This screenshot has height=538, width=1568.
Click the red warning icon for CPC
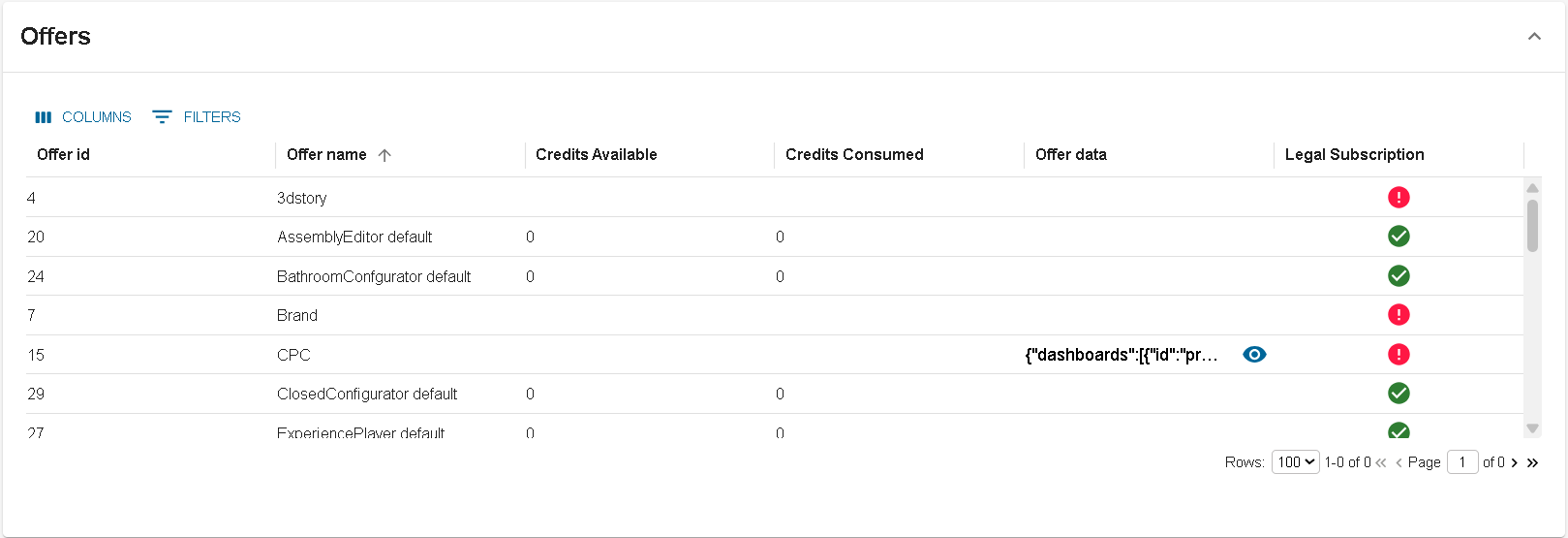tap(1398, 355)
